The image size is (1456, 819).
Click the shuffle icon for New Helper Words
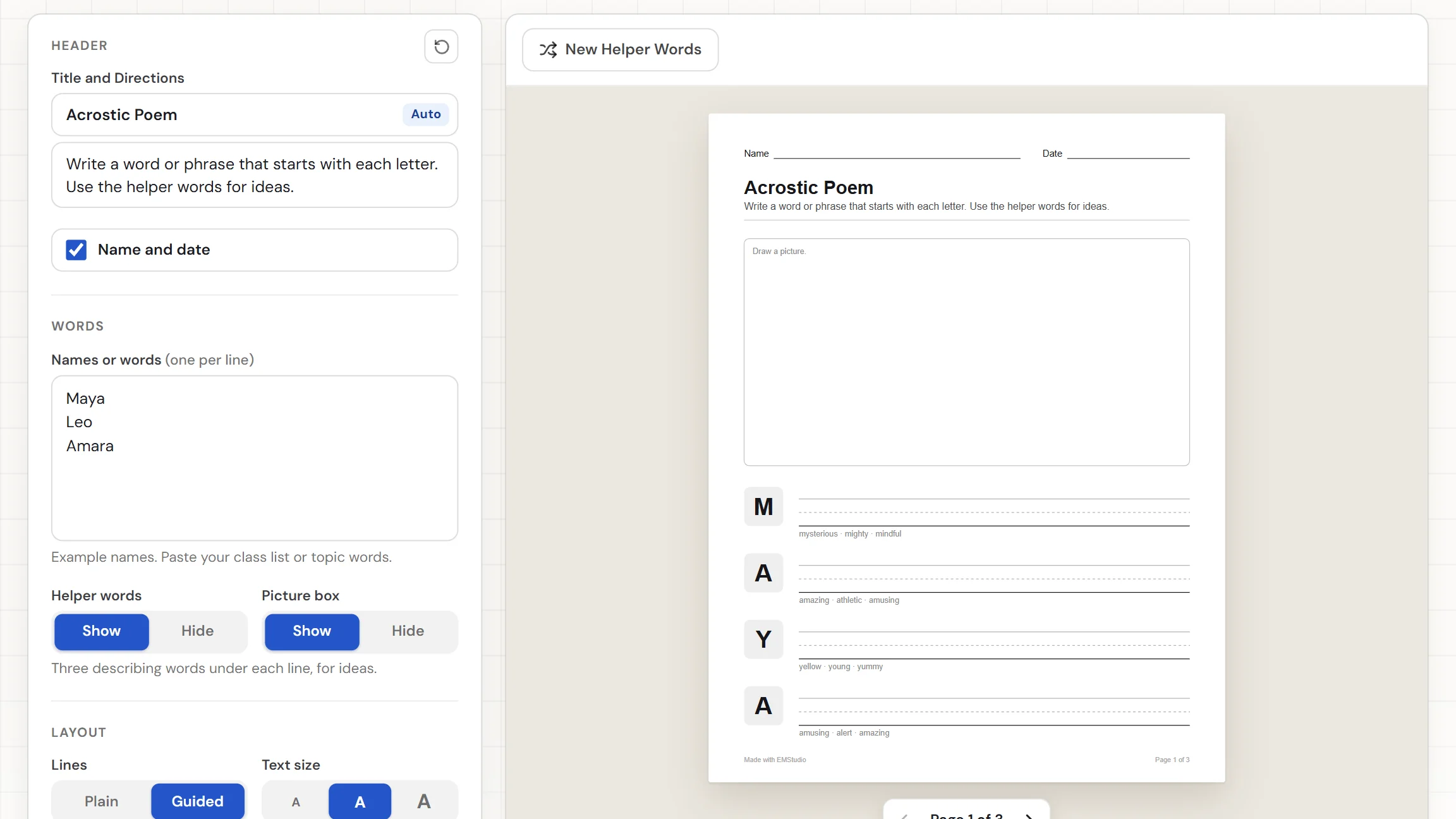tap(548, 50)
